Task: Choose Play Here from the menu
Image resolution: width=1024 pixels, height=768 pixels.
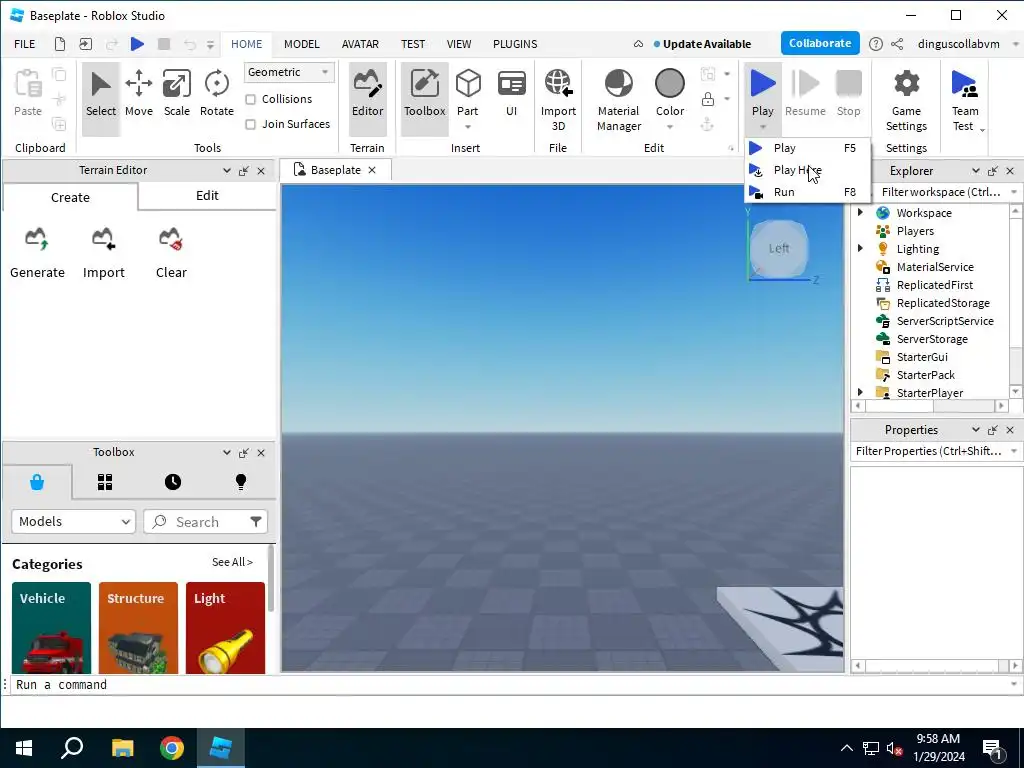Action: pos(807,170)
